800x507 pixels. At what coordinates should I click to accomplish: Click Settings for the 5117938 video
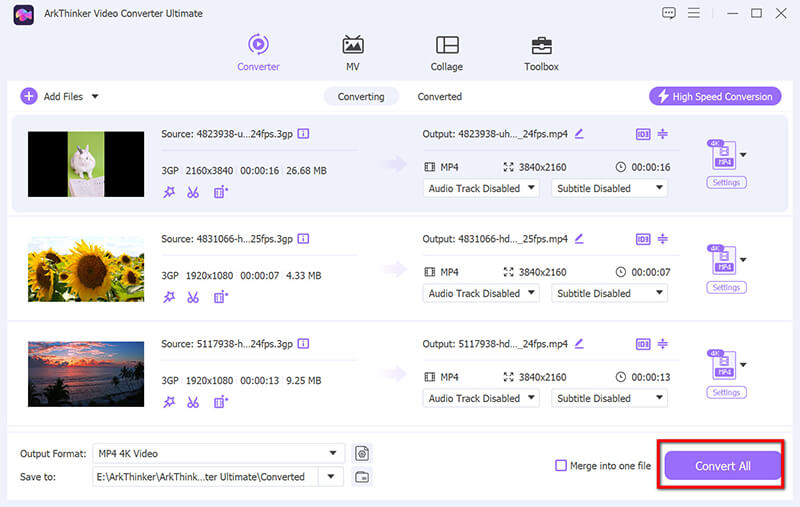[x=726, y=392]
